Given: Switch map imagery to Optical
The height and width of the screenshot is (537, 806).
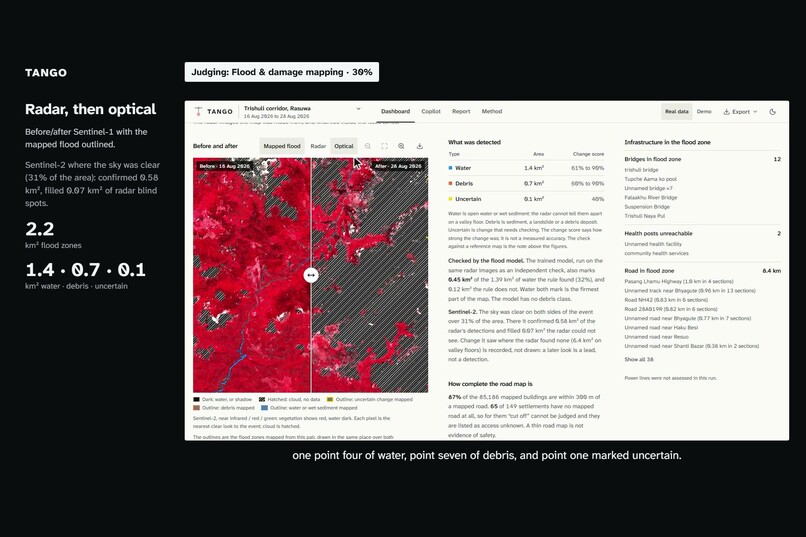Looking at the screenshot, I should tap(344, 146).
